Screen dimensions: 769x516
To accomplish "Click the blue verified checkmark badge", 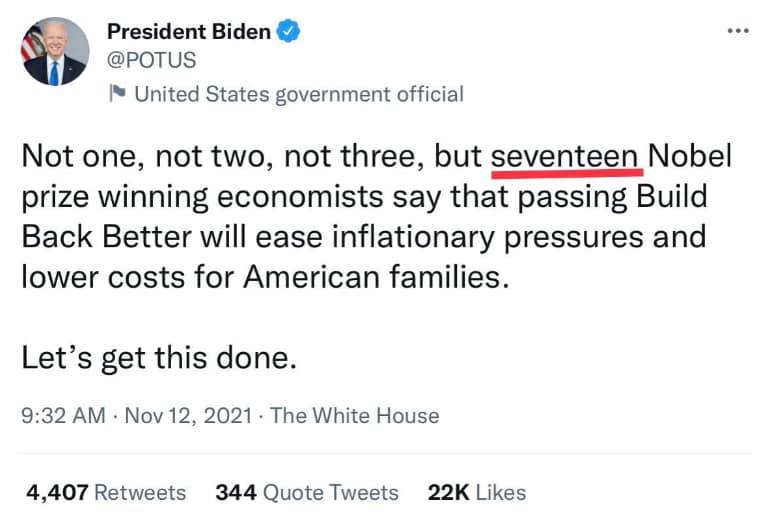I will [289, 32].
